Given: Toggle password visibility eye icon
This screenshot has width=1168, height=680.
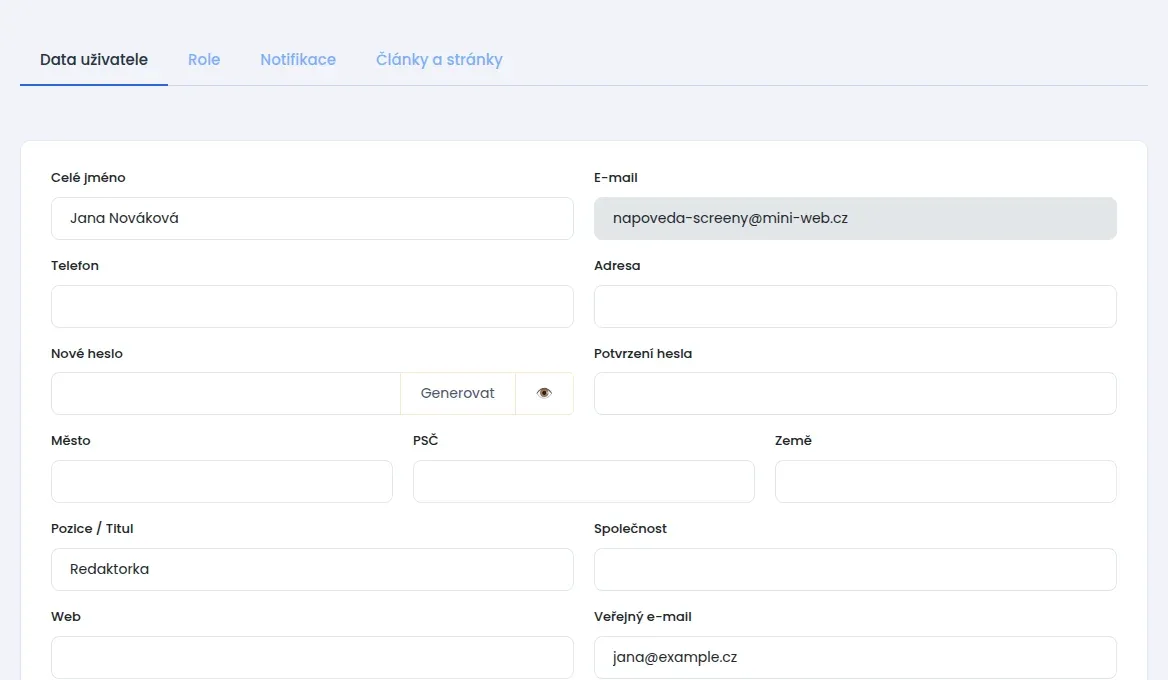Looking at the screenshot, I should click(x=545, y=393).
